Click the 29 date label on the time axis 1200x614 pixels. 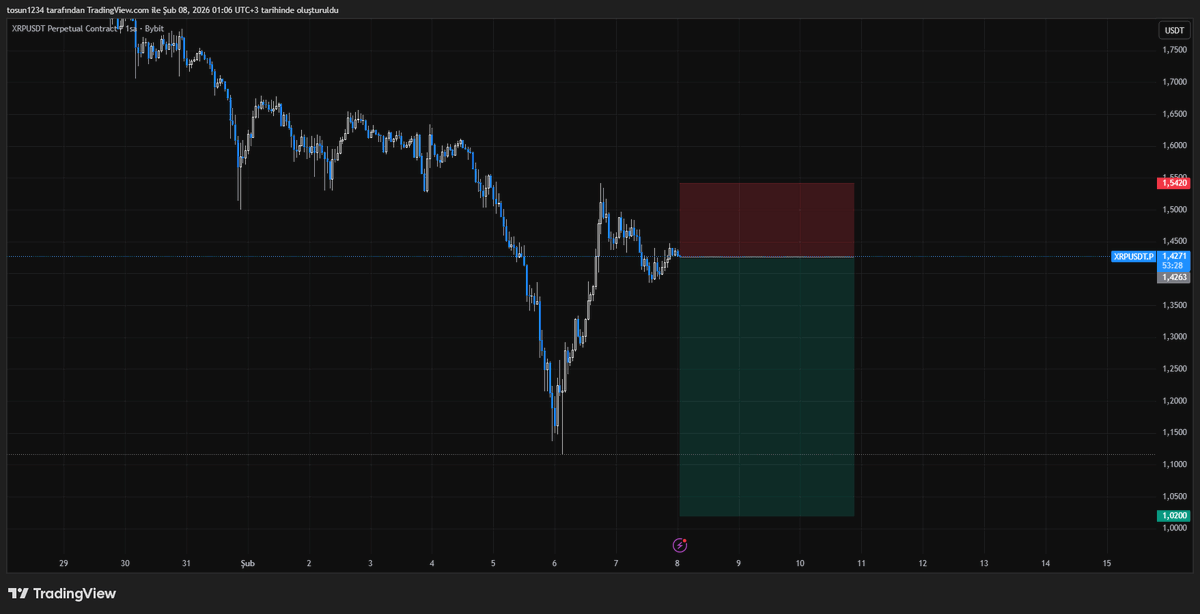tap(64, 564)
